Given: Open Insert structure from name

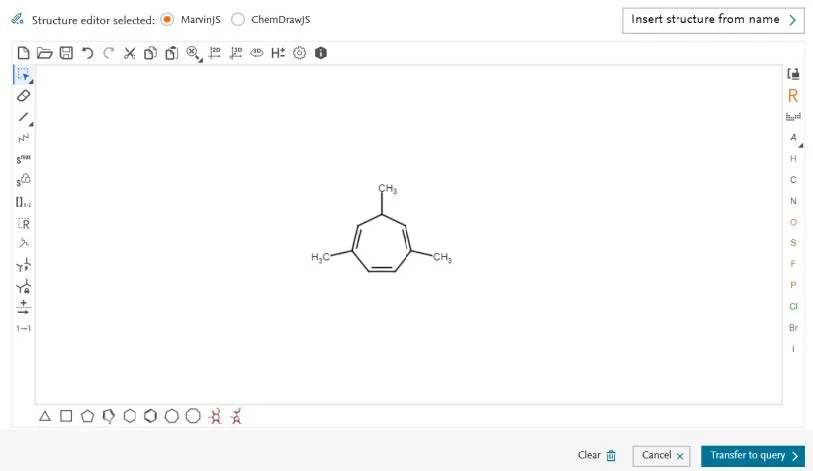Looking at the screenshot, I should 713,20.
